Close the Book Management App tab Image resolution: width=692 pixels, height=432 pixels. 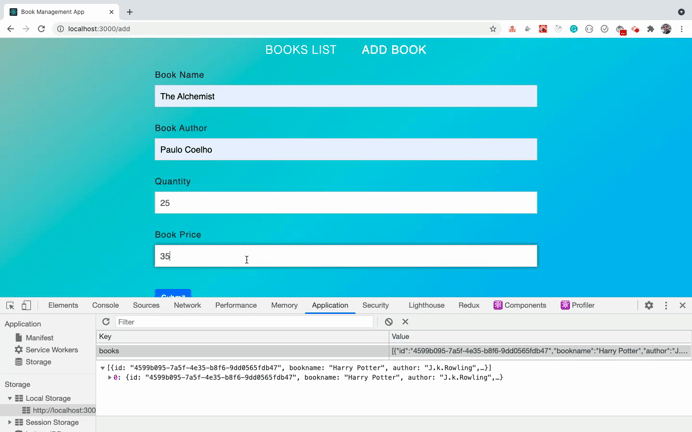[x=111, y=12]
